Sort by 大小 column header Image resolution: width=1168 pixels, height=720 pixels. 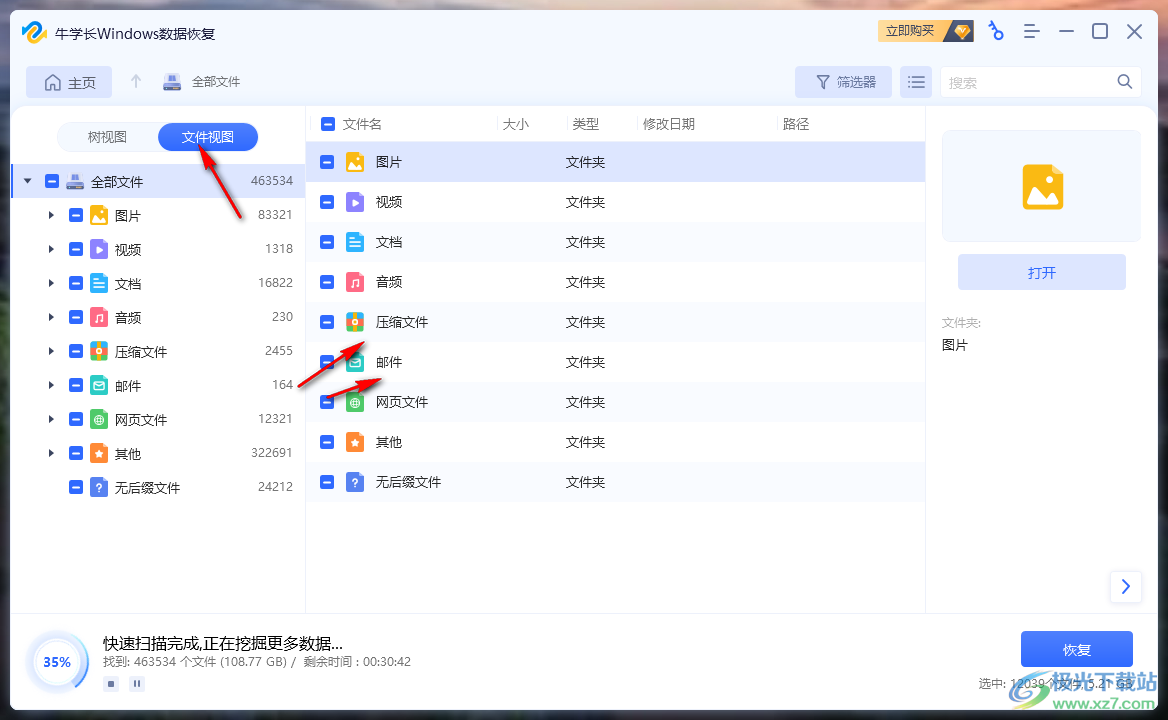pos(515,124)
